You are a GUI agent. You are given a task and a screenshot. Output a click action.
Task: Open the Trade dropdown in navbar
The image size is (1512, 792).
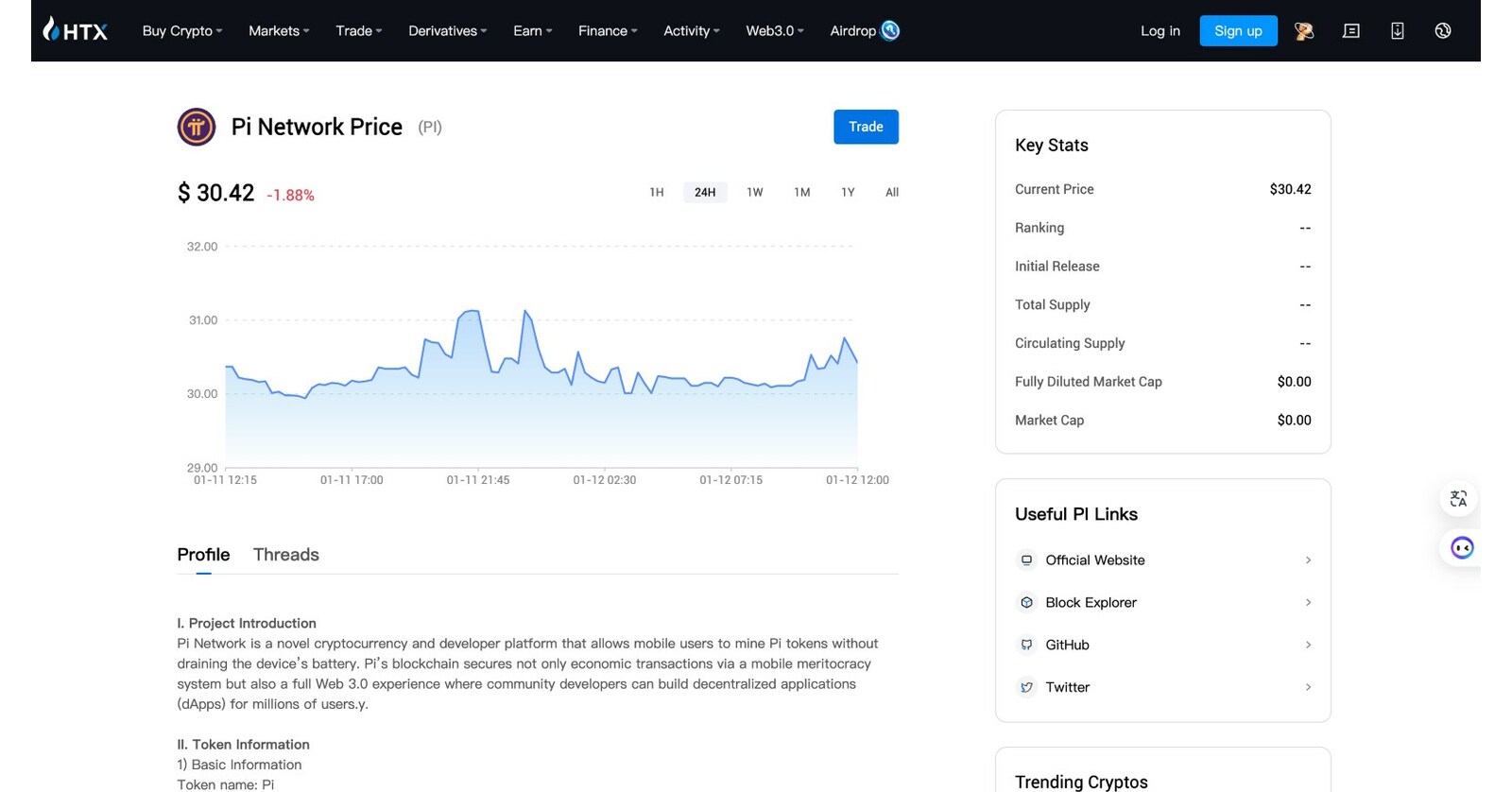[x=359, y=31]
